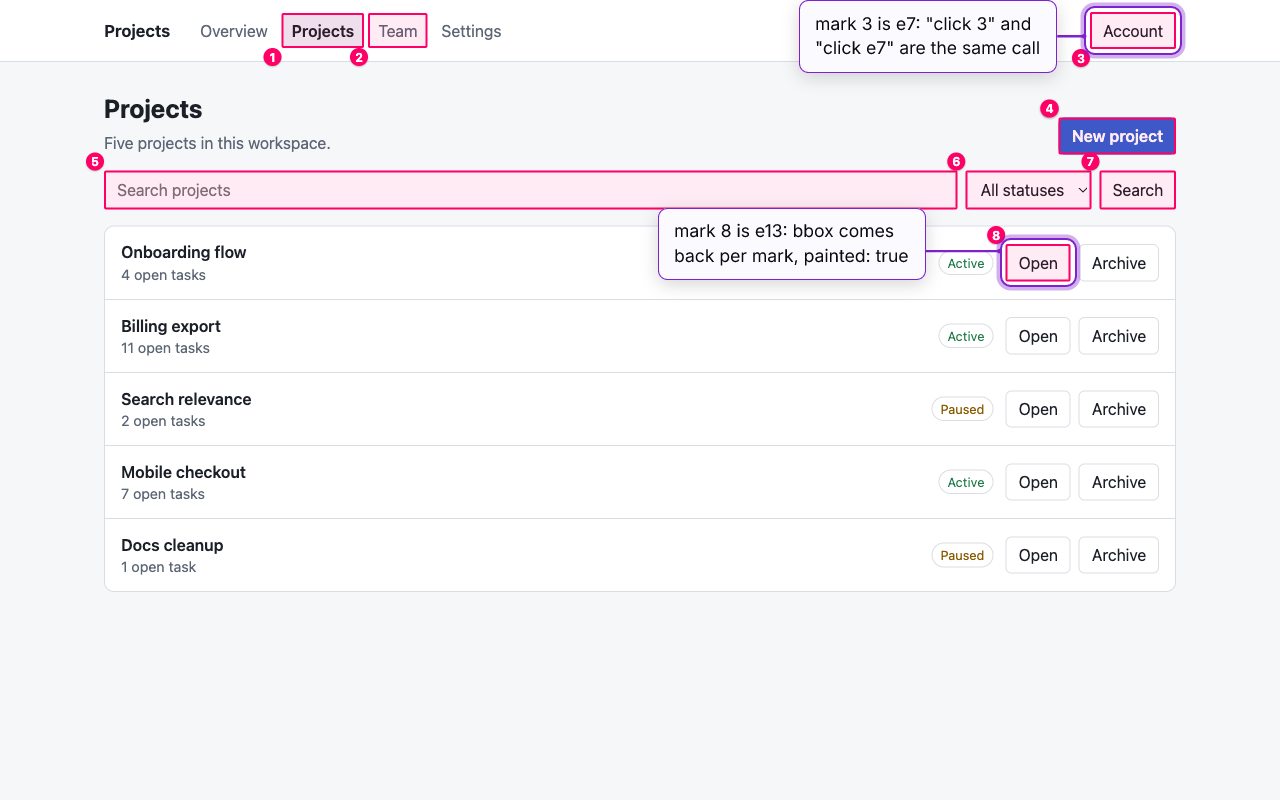Click Active badge on Billing export row
This screenshot has height=800, width=1280.
(966, 336)
